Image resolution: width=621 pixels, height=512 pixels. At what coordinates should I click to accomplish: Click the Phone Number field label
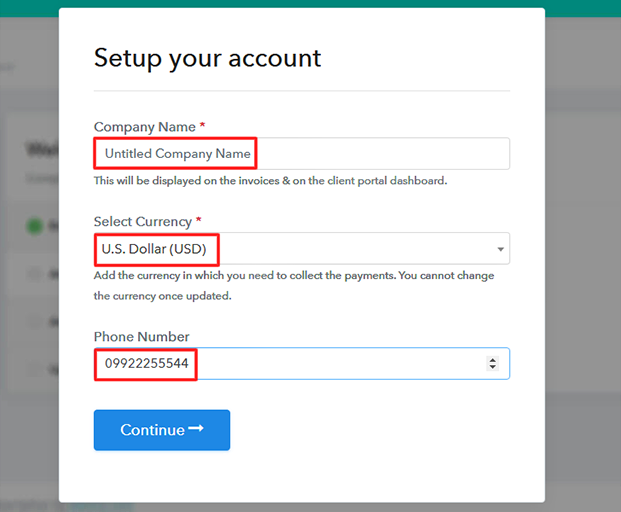[x=141, y=337]
